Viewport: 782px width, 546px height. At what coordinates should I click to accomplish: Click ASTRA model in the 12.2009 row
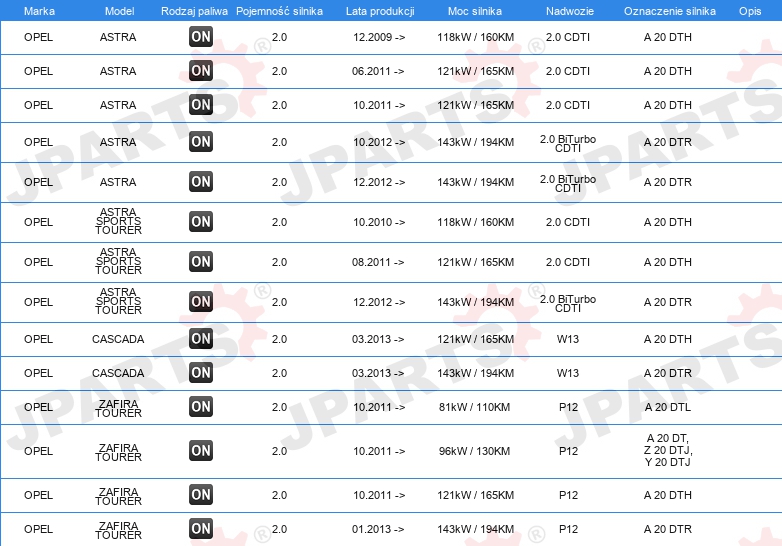[x=118, y=37]
